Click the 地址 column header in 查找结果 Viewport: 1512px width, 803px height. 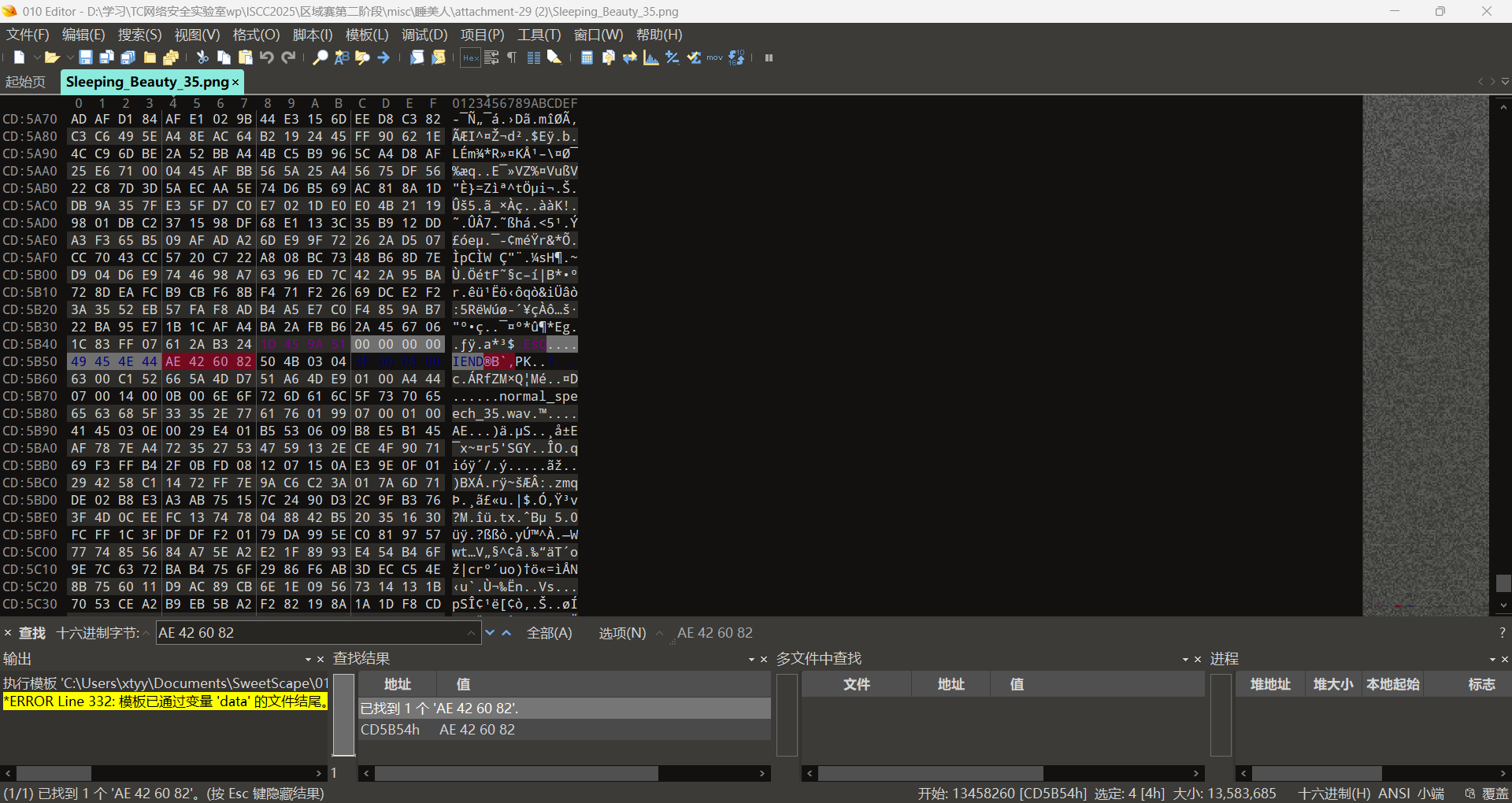tap(398, 684)
